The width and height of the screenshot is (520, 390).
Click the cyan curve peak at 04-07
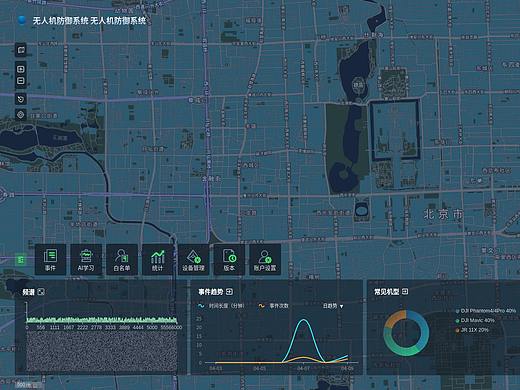click(303, 320)
